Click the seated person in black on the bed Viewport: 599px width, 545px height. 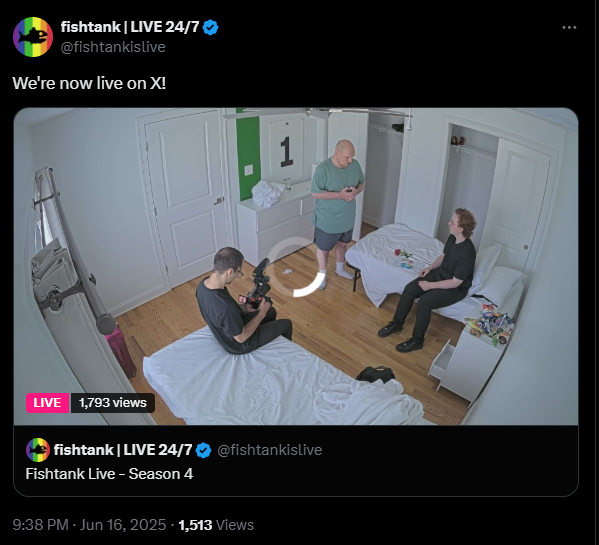tap(432, 279)
